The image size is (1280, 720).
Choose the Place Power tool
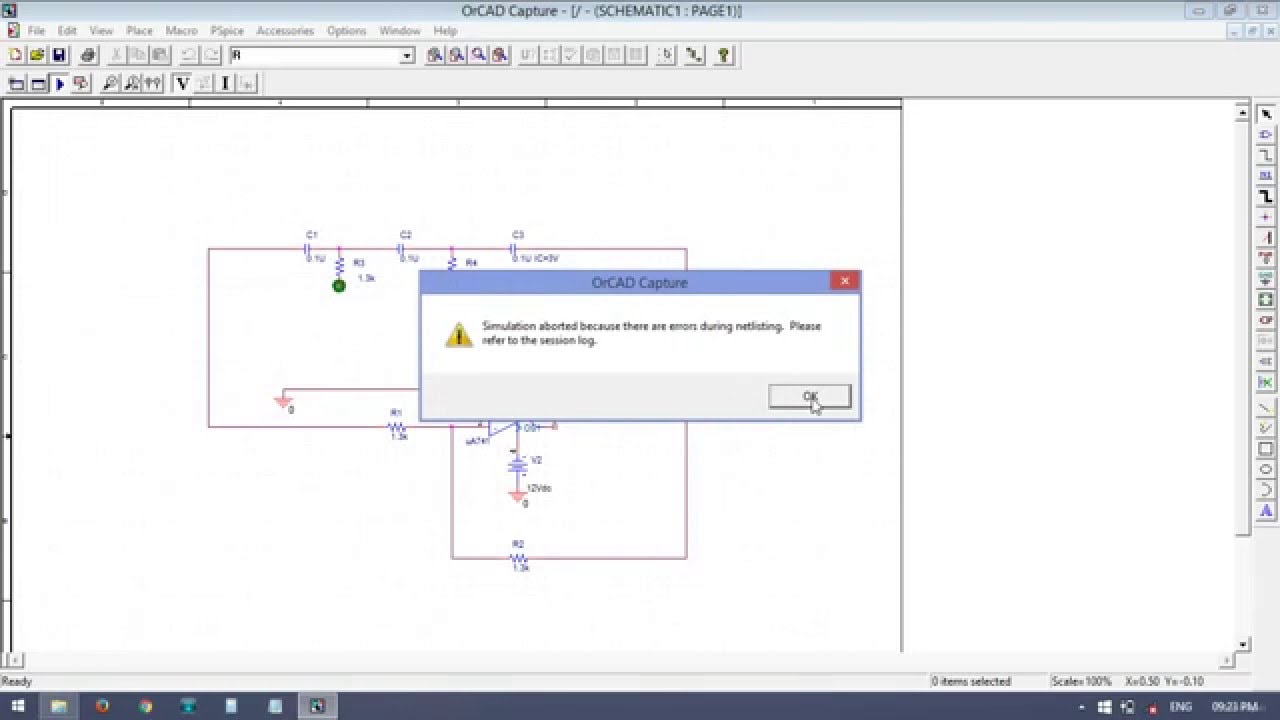tap(1266, 259)
